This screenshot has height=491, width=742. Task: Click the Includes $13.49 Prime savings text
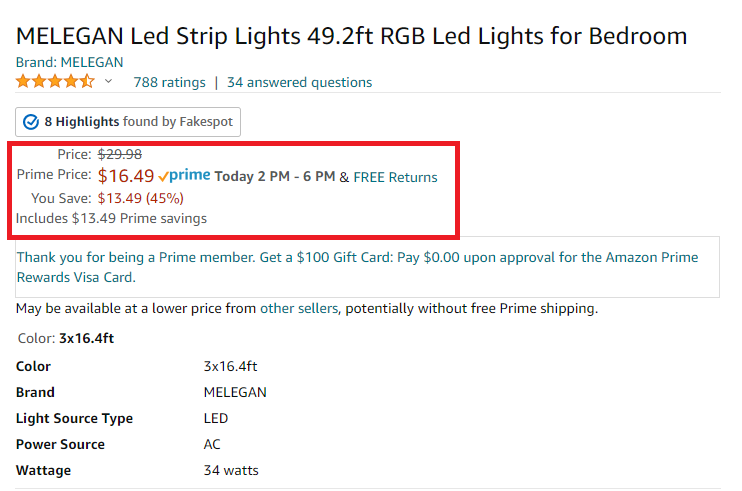coord(111,219)
